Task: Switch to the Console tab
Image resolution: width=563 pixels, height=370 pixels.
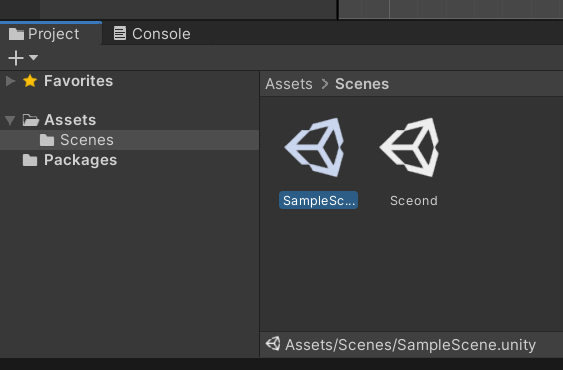Action: [152, 34]
